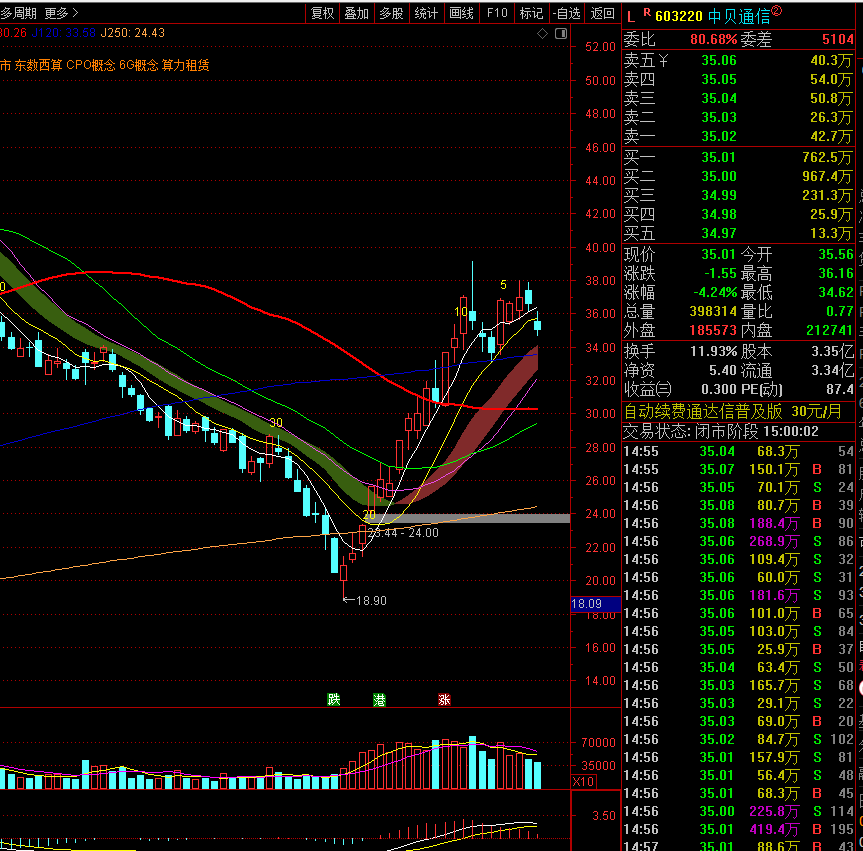Select the 卖四 35.05 ask row

coord(738,80)
